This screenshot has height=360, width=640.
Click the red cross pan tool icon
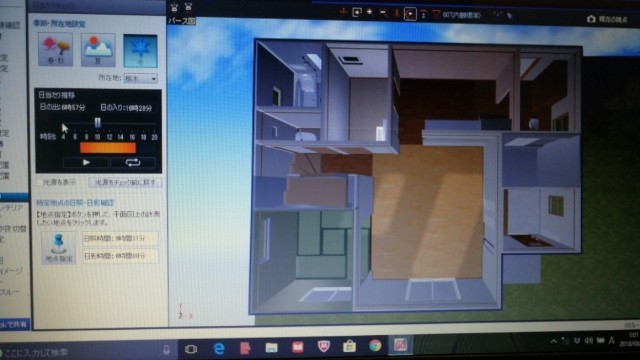coord(343,12)
